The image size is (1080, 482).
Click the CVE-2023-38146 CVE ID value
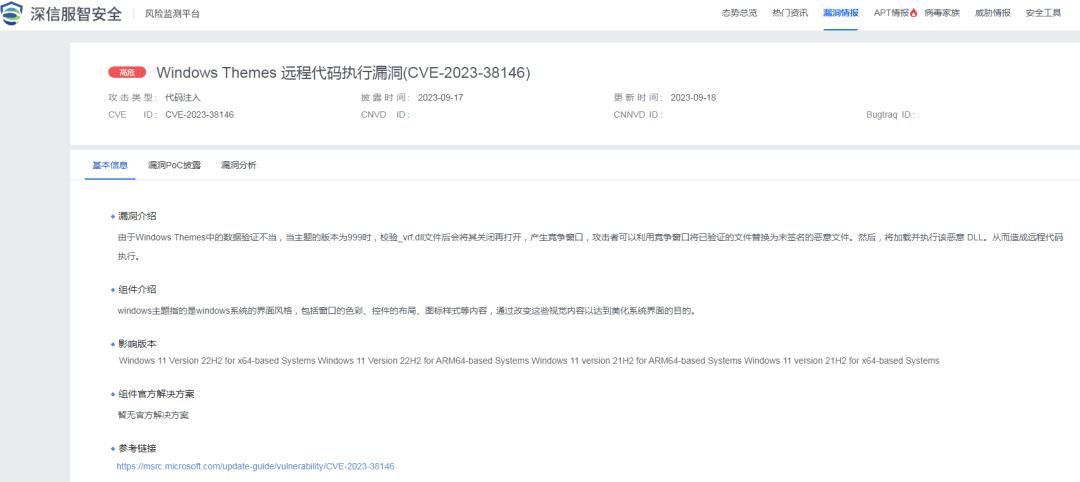pyautogui.click(x=200, y=115)
